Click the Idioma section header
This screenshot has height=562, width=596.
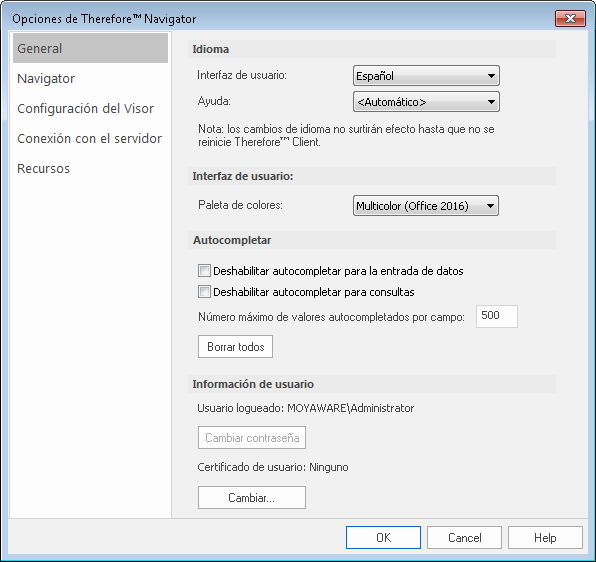pyautogui.click(x=372, y=49)
